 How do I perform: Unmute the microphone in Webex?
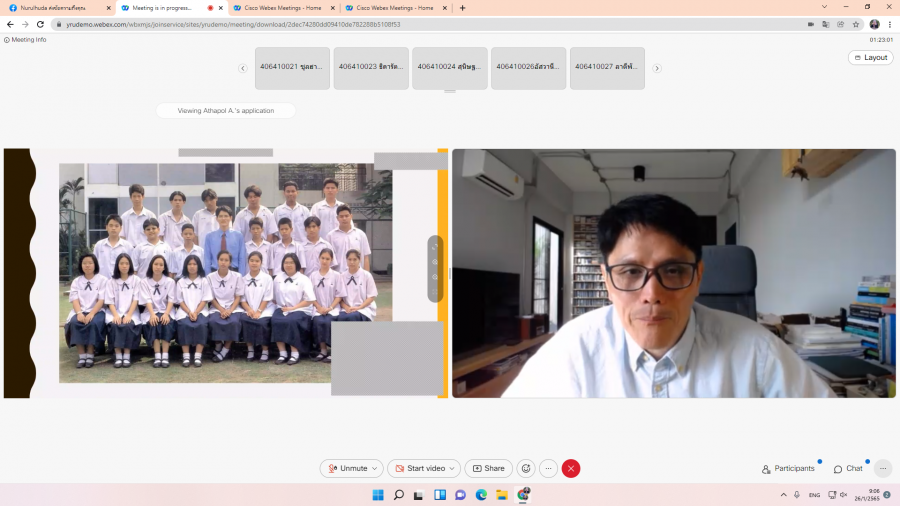pos(347,468)
